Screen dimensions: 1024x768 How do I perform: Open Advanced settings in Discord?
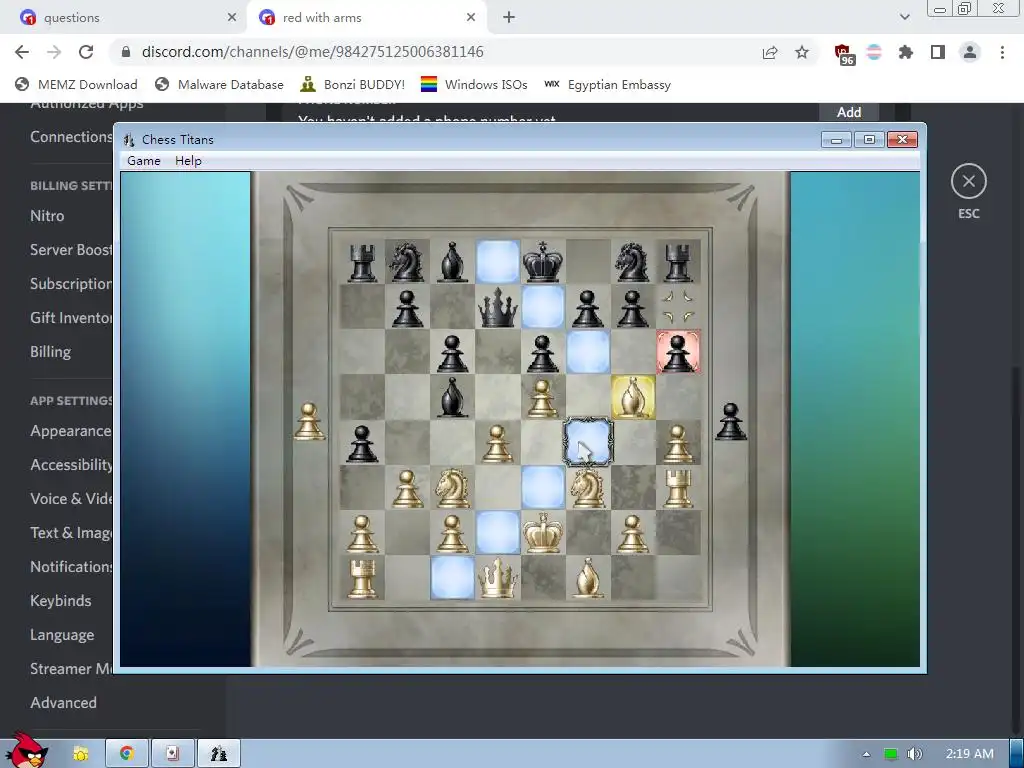point(63,703)
